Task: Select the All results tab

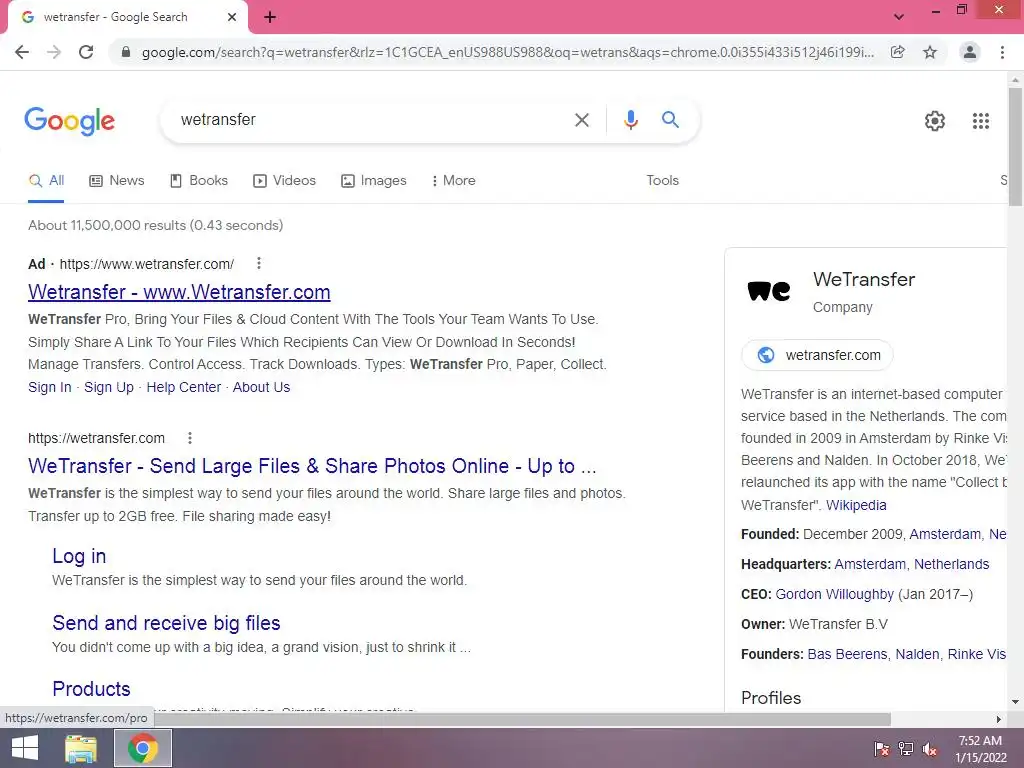Action: point(46,181)
